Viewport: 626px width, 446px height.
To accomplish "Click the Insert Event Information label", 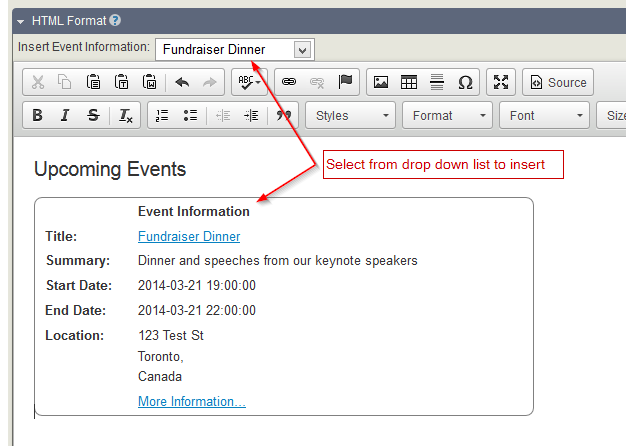I will pyautogui.click(x=84, y=47).
